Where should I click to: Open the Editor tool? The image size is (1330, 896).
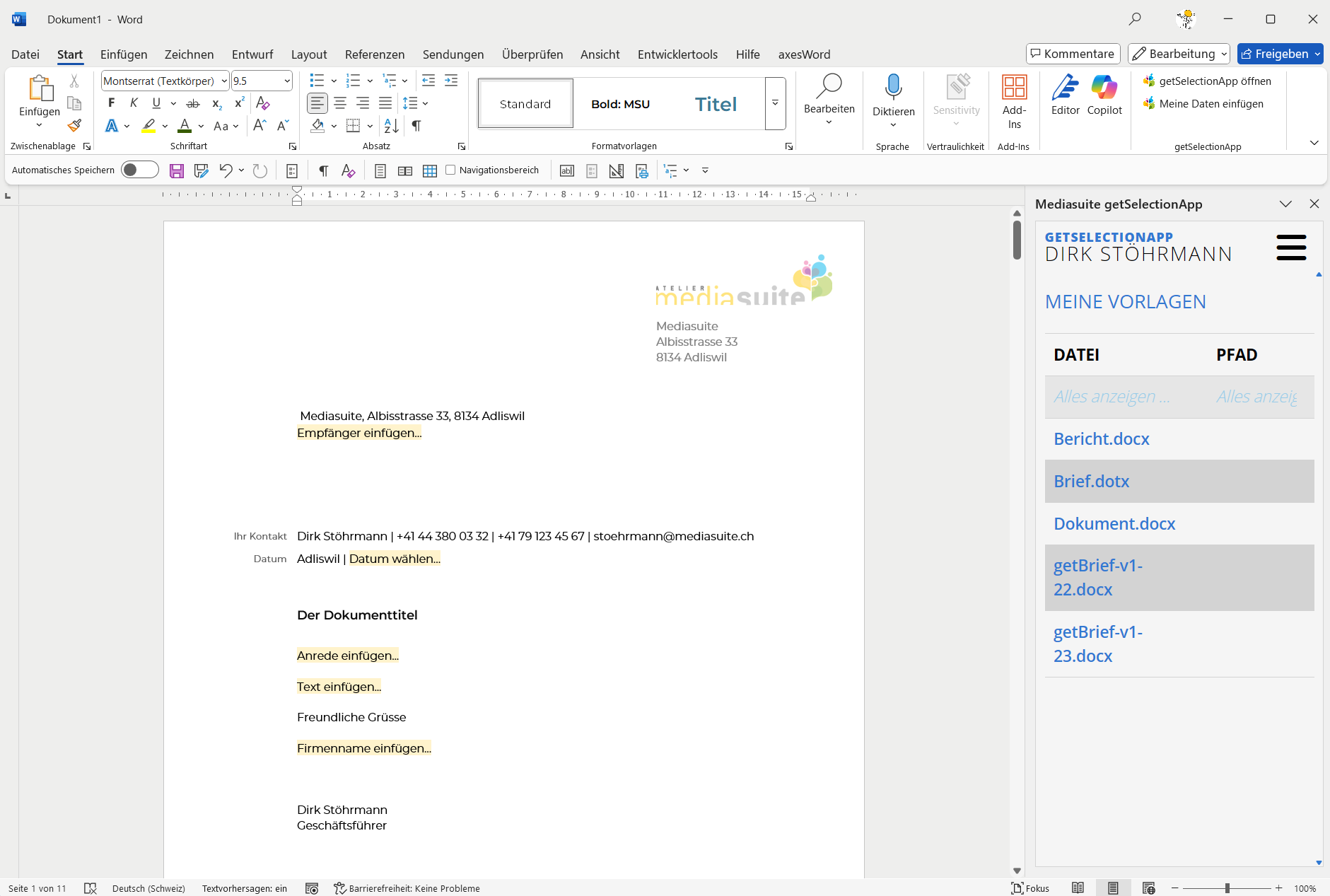(x=1065, y=95)
